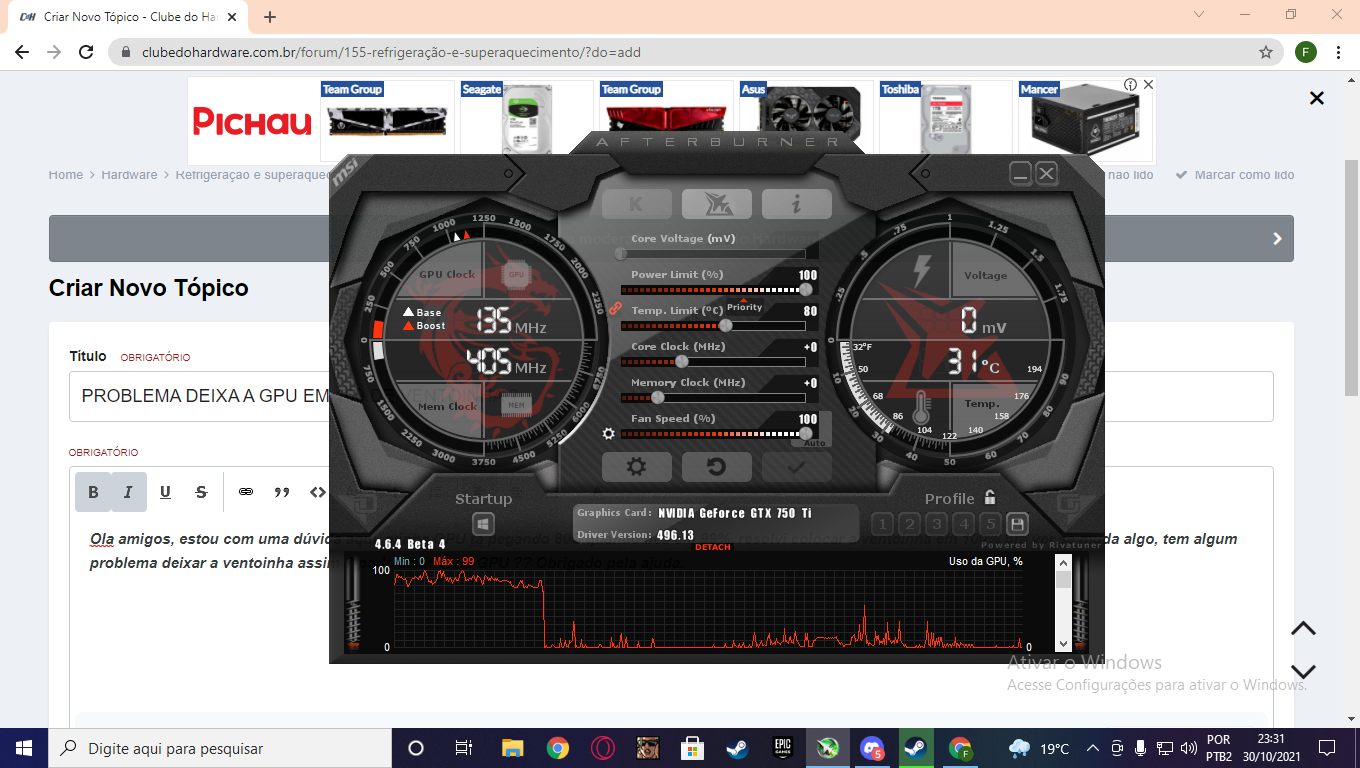Open Chrome three-dot menu
The image size is (1360, 768).
[1339, 52]
